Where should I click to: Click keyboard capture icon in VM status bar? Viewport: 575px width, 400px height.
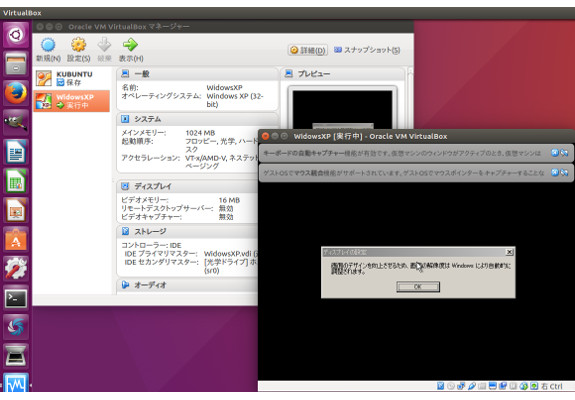(x=534, y=386)
